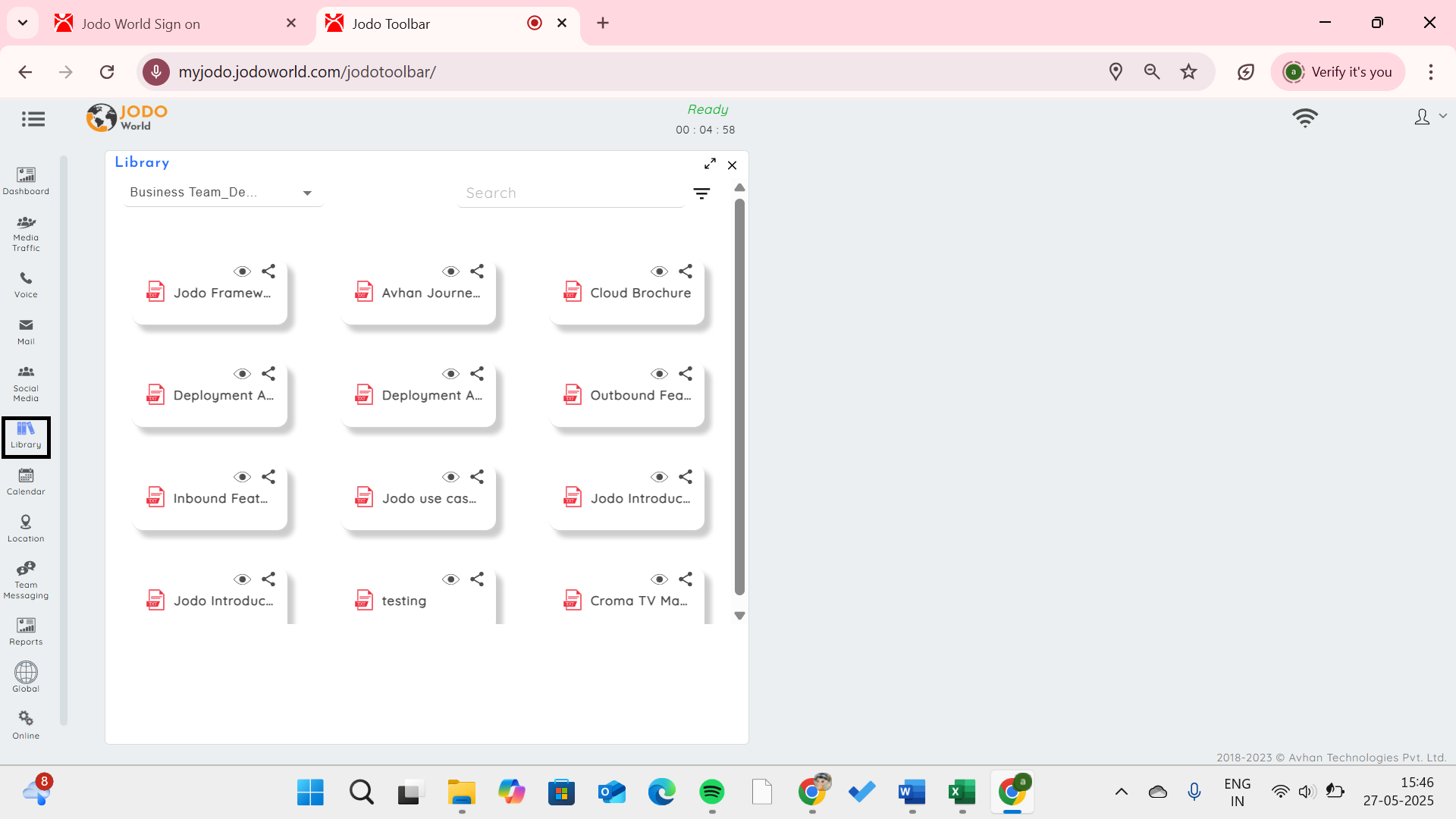Open Outlook from the taskbar

[x=611, y=792]
